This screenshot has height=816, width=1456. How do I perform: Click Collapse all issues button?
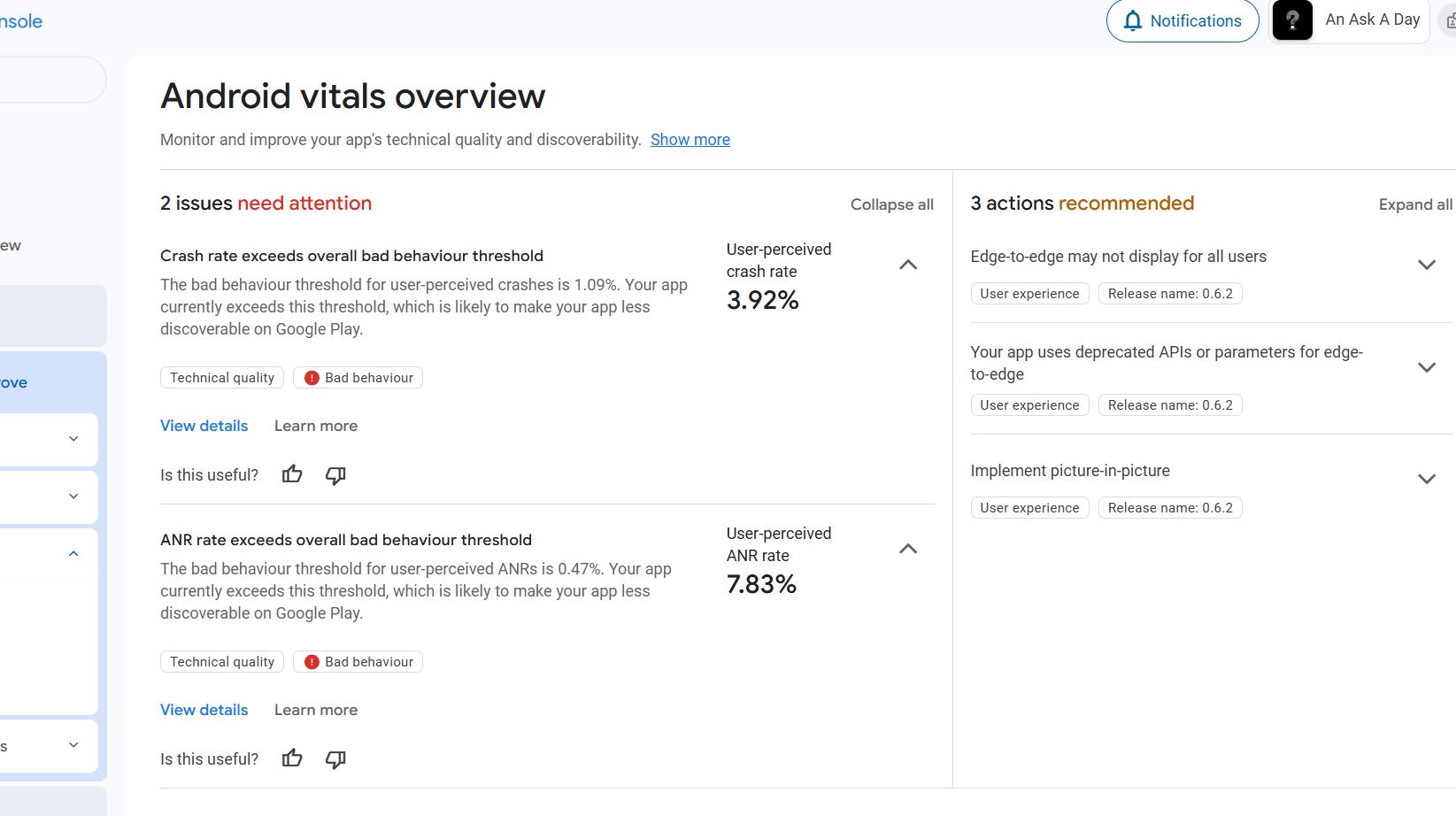point(891,204)
